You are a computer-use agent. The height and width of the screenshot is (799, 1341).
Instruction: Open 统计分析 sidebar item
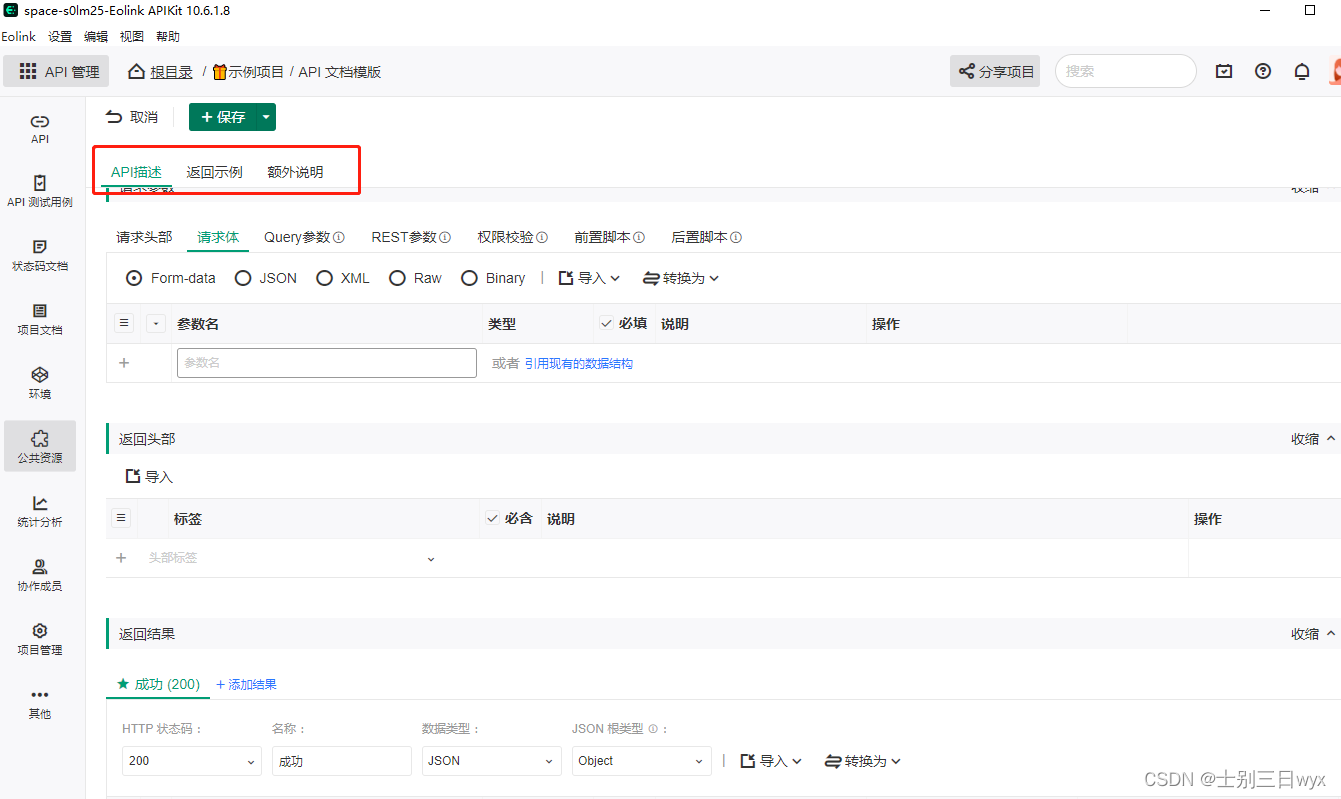tap(40, 511)
